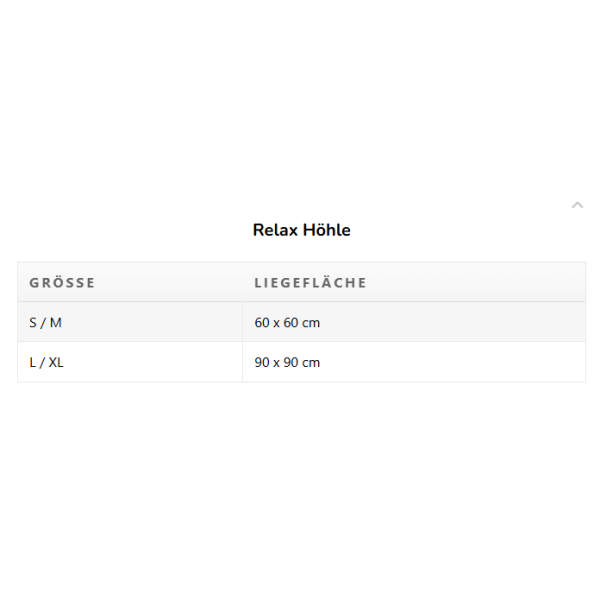Viewport: 600px width, 600px height.
Task: Click the "x" in the 60 x 60 cm cell
Action: 277,323
